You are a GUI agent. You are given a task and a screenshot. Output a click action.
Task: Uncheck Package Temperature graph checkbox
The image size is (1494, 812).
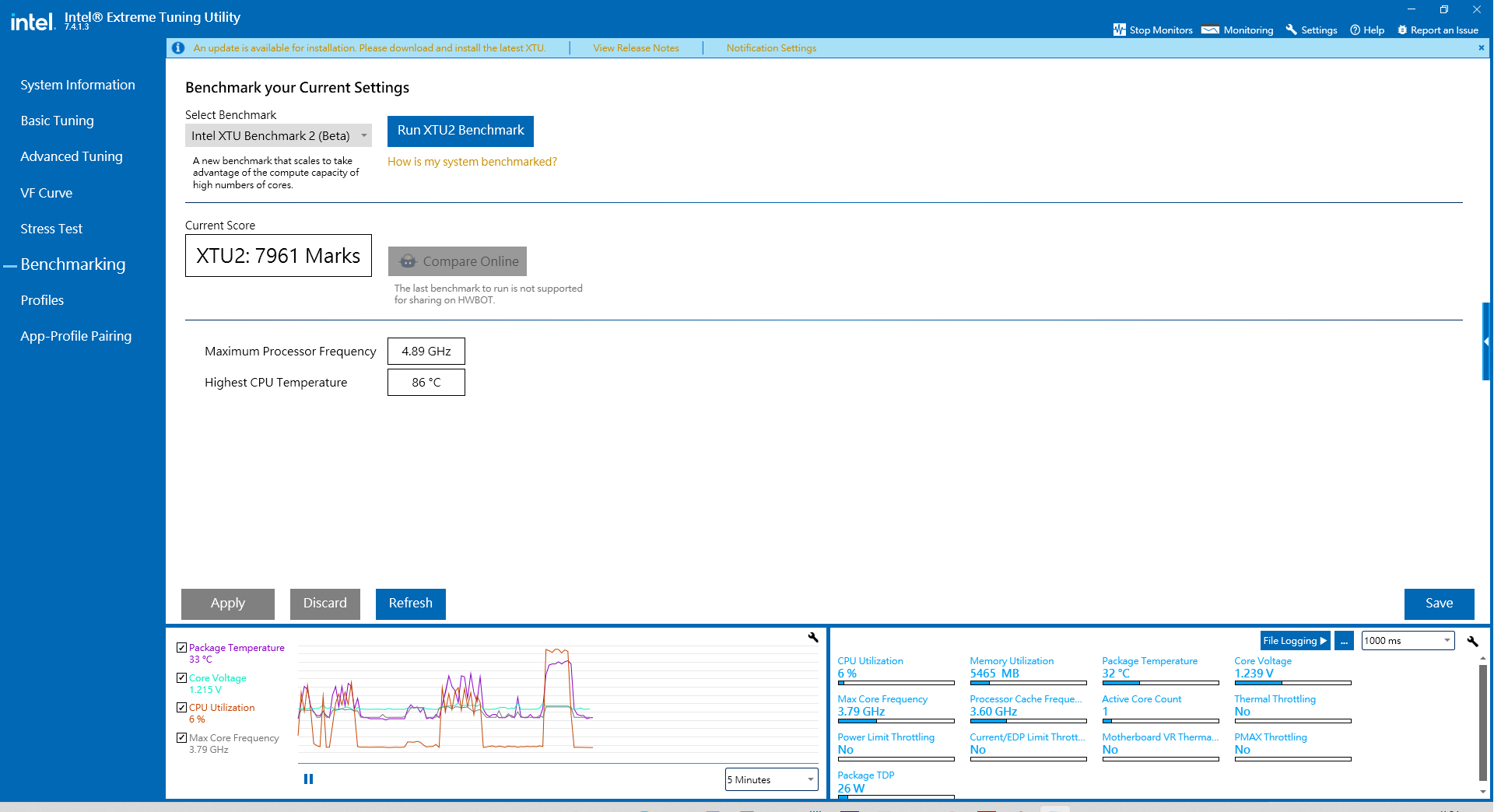(181, 647)
